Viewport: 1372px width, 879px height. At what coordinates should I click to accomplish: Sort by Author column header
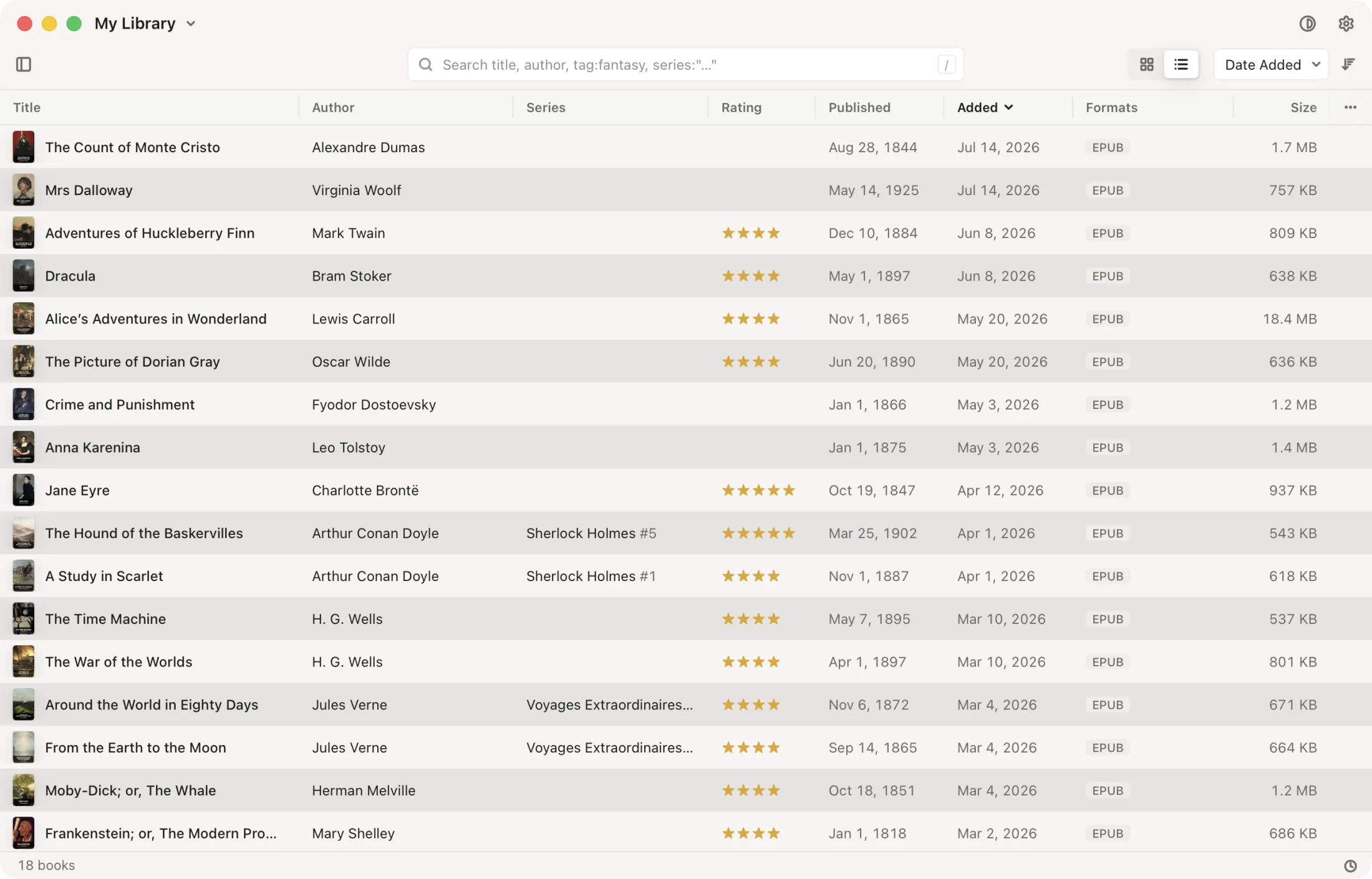point(333,107)
